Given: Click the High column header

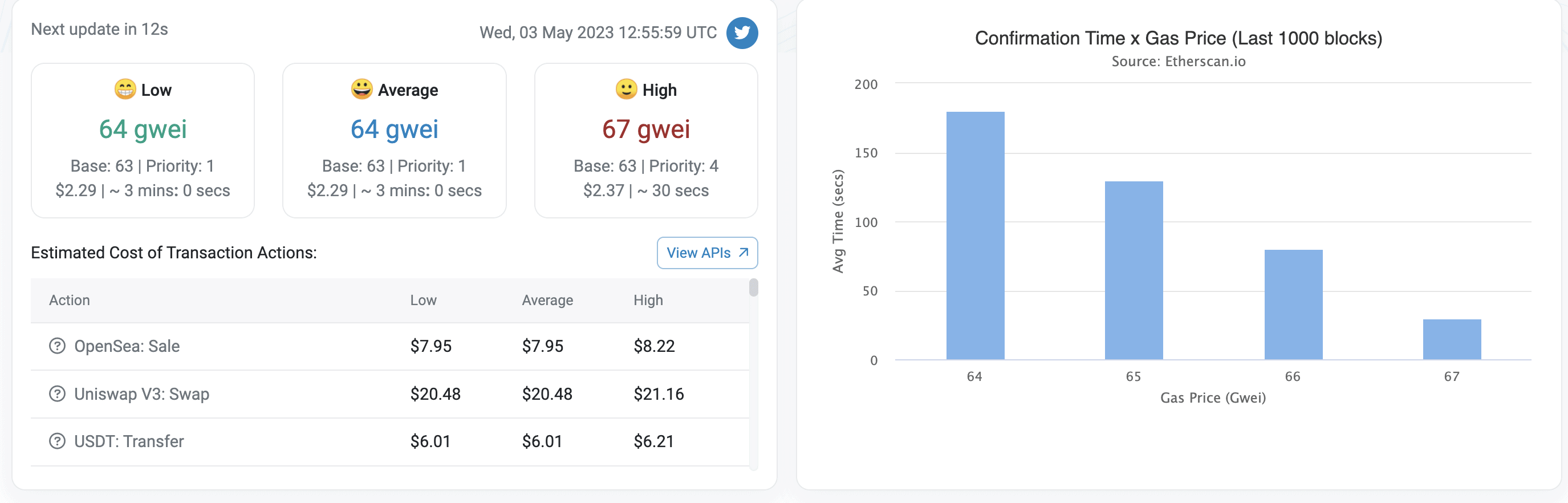Looking at the screenshot, I should (x=648, y=300).
